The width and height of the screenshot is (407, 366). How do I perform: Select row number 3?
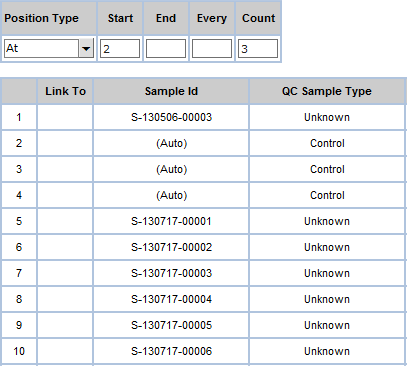[x=19, y=169]
